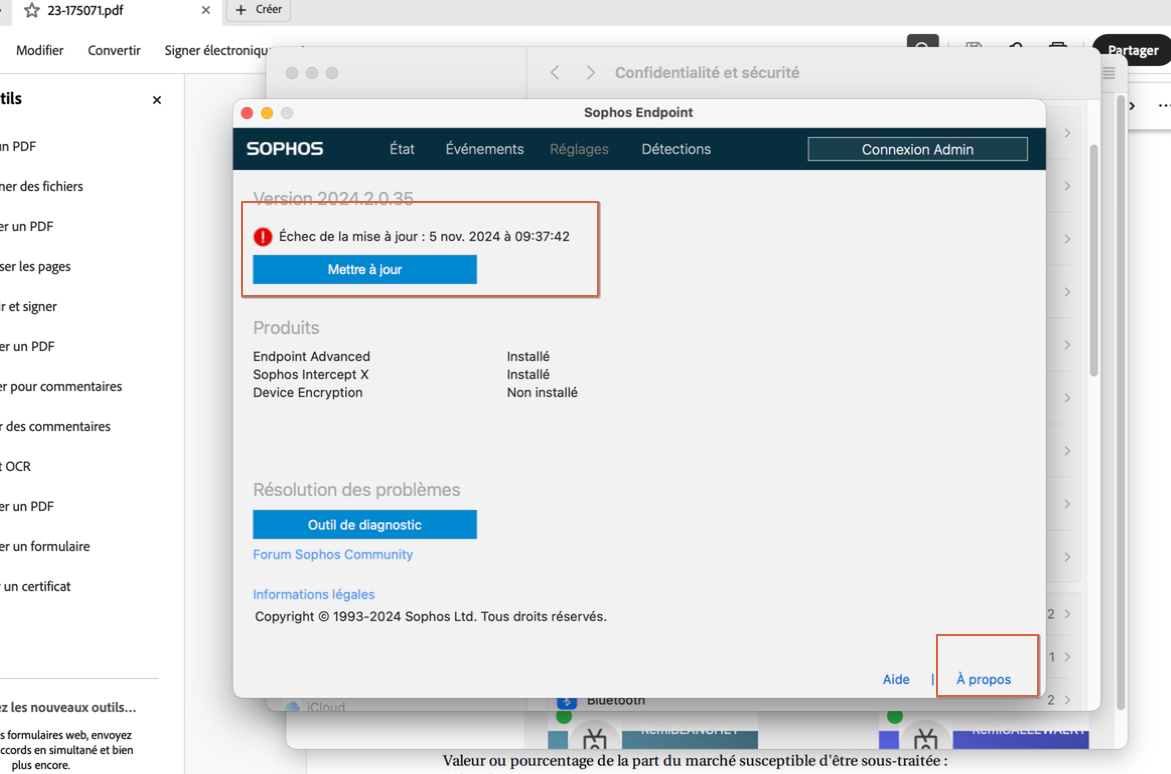Viewport: 1171px width, 774px height.
Task: Click the Acrobat save icon
Action: click(x=974, y=46)
